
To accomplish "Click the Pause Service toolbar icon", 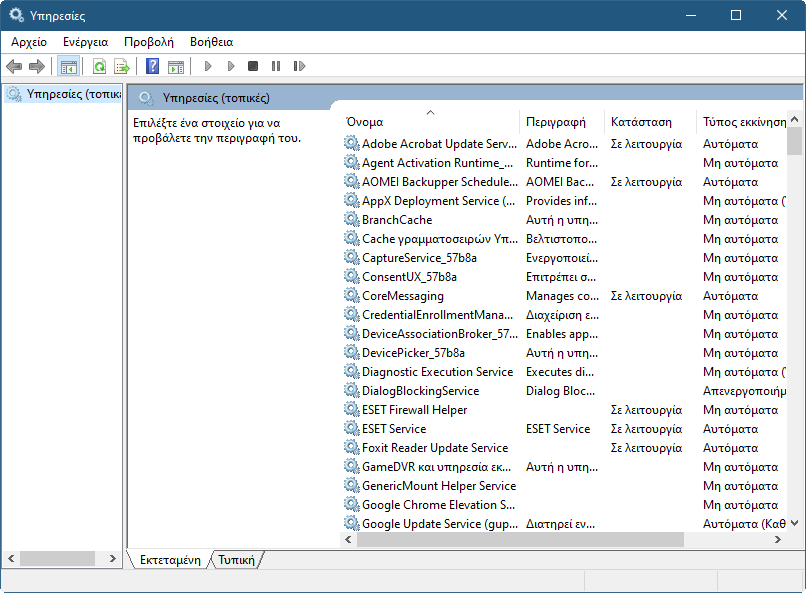I will 276,66.
